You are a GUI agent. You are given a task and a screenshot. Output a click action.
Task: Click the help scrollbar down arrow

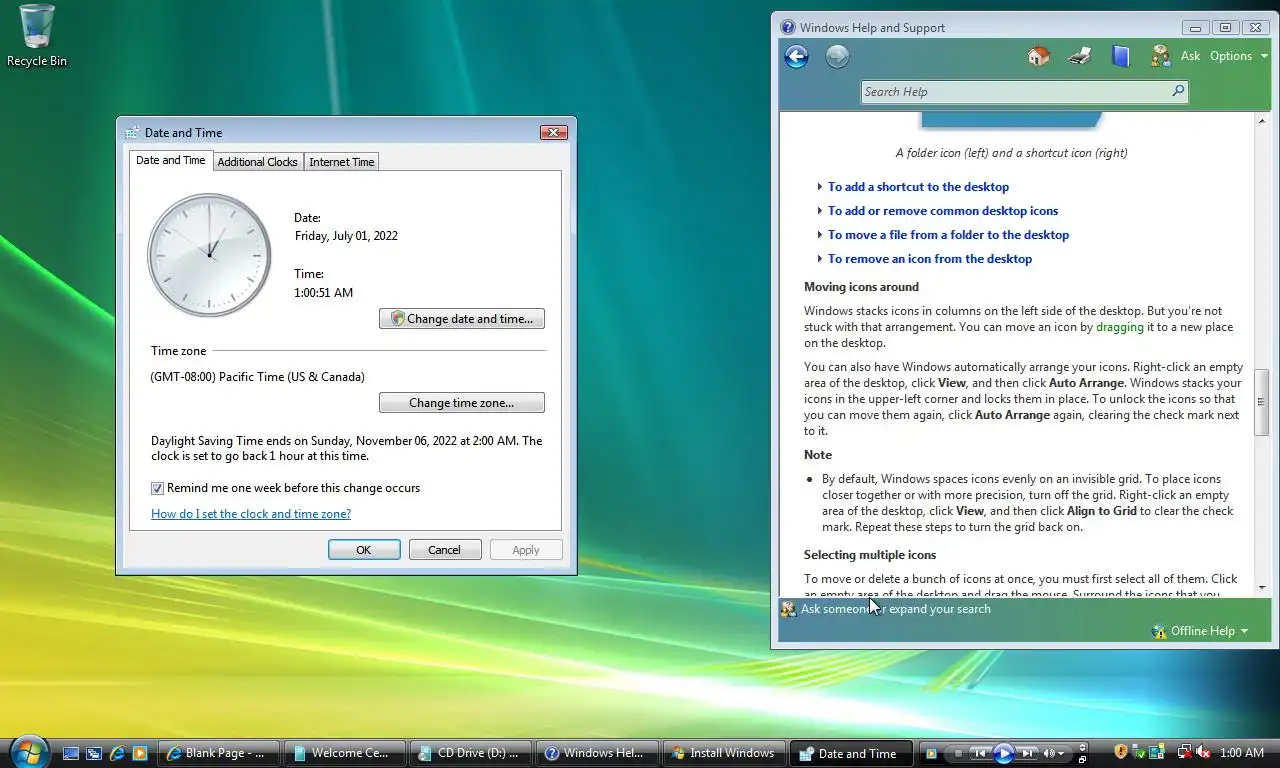point(1261,587)
